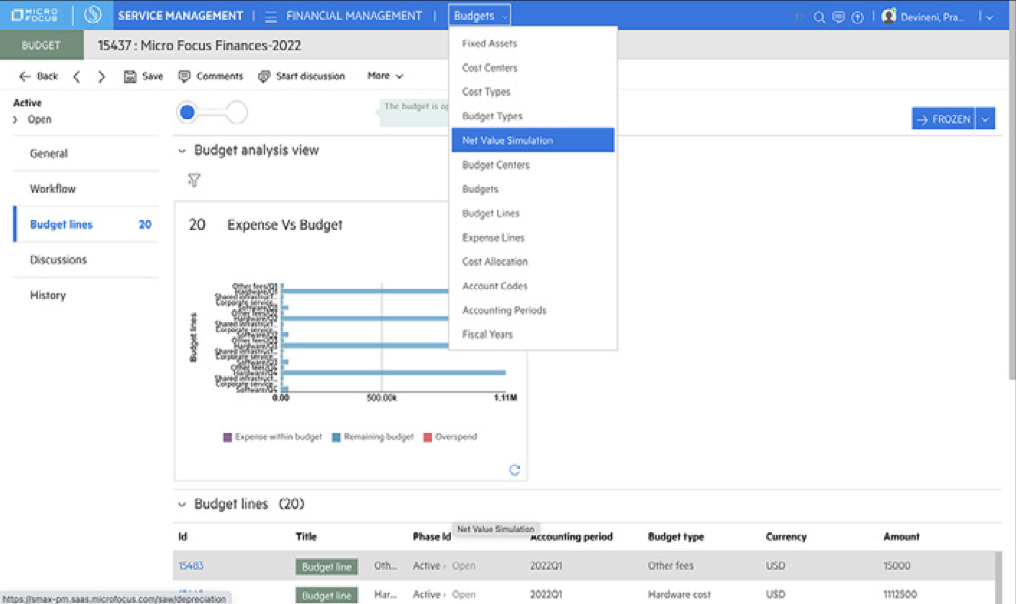Click the filter funnel icon
The width and height of the screenshot is (1016, 604).
pyautogui.click(x=194, y=180)
